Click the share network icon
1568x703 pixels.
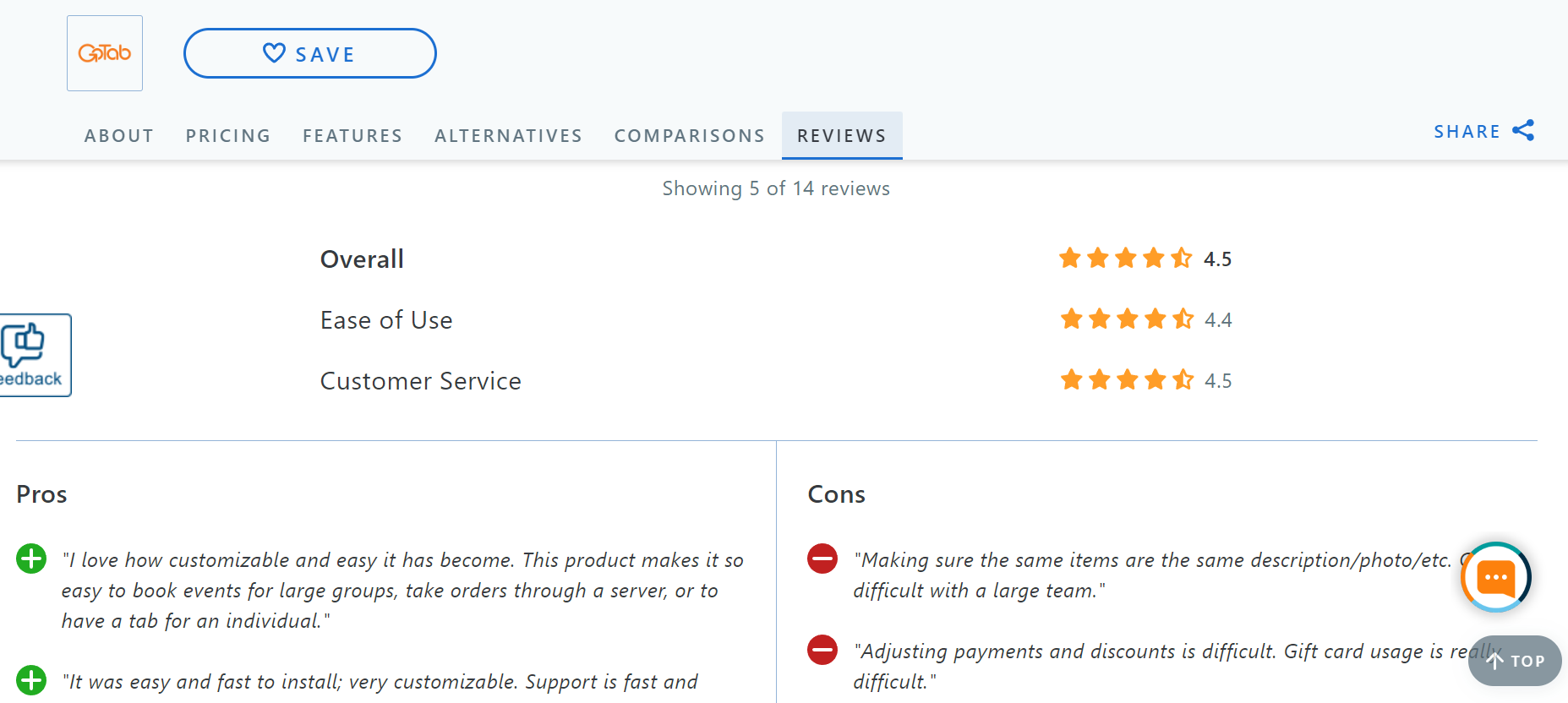tap(1523, 130)
